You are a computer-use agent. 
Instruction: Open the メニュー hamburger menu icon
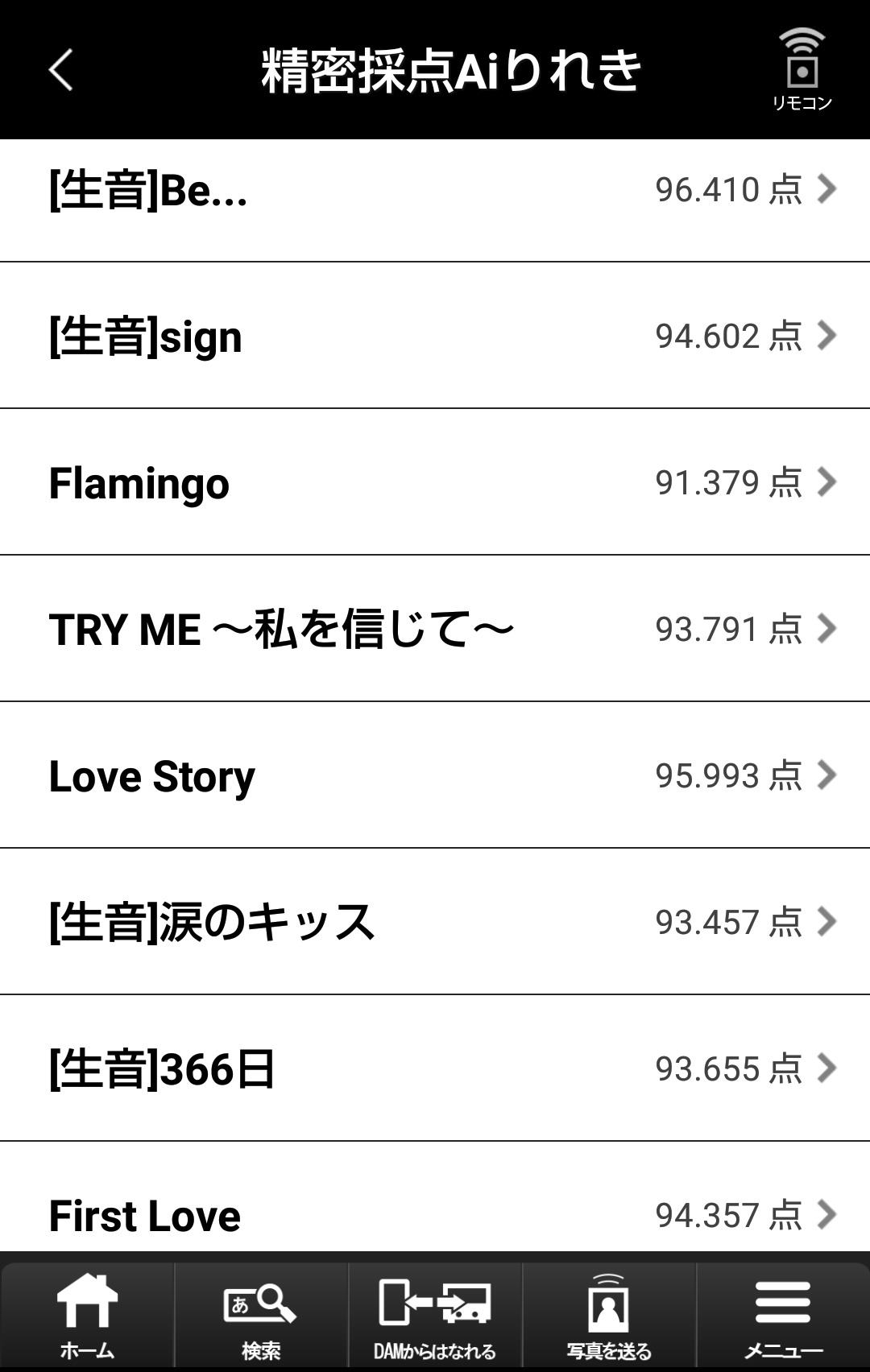(x=783, y=1314)
